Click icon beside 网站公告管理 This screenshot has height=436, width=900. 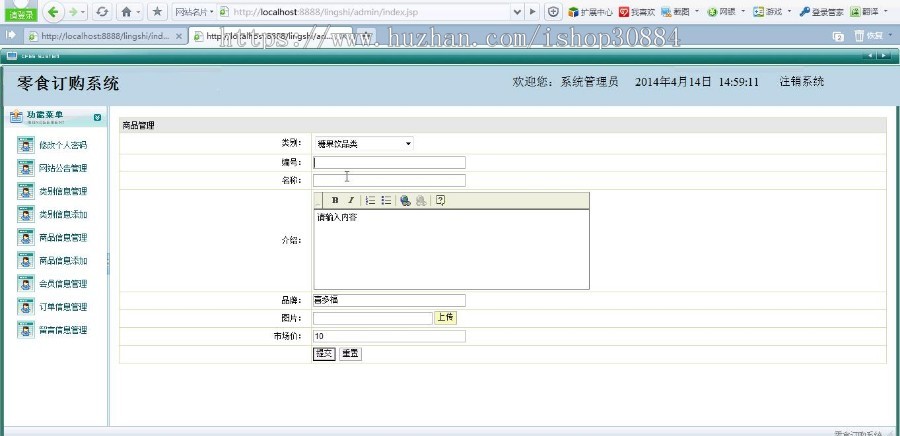(26, 168)
